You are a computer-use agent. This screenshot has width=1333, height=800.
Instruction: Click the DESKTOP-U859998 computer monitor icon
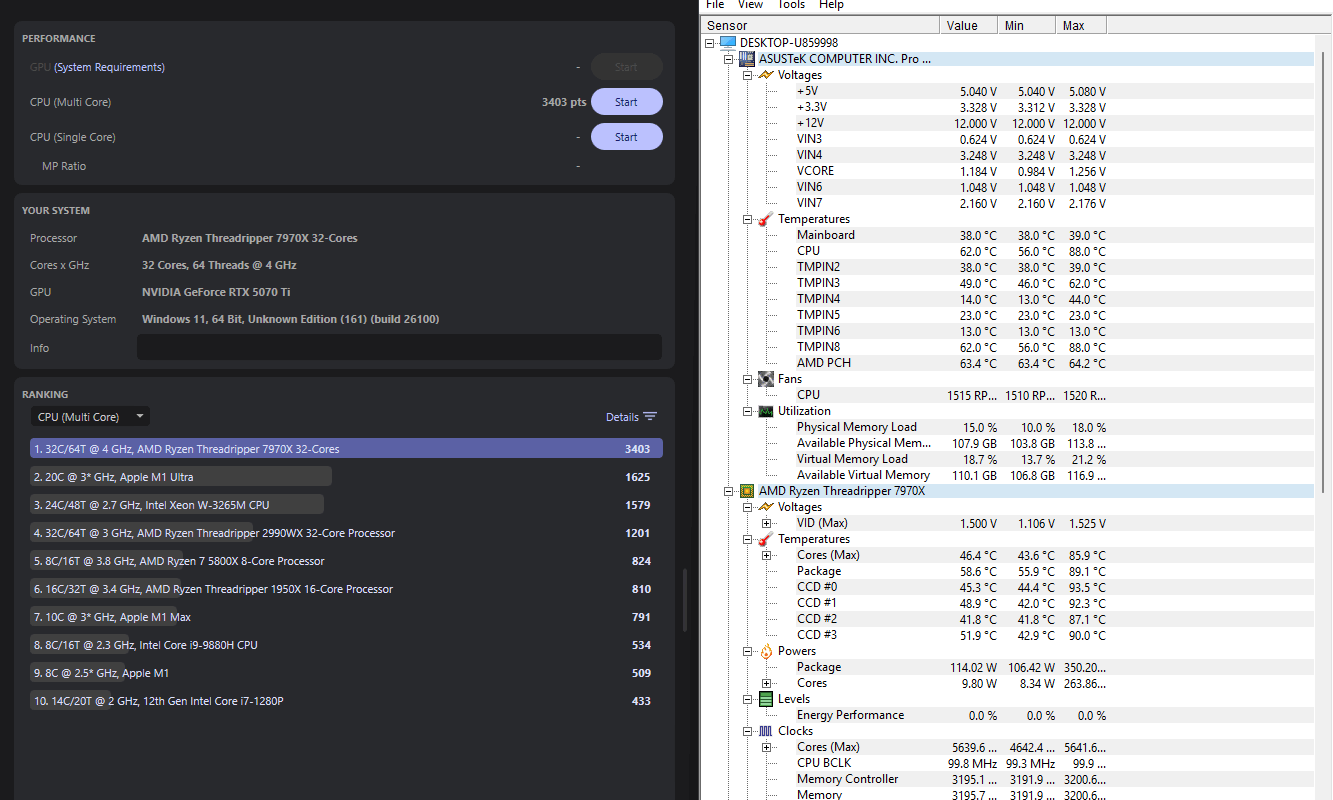(727, 43)
